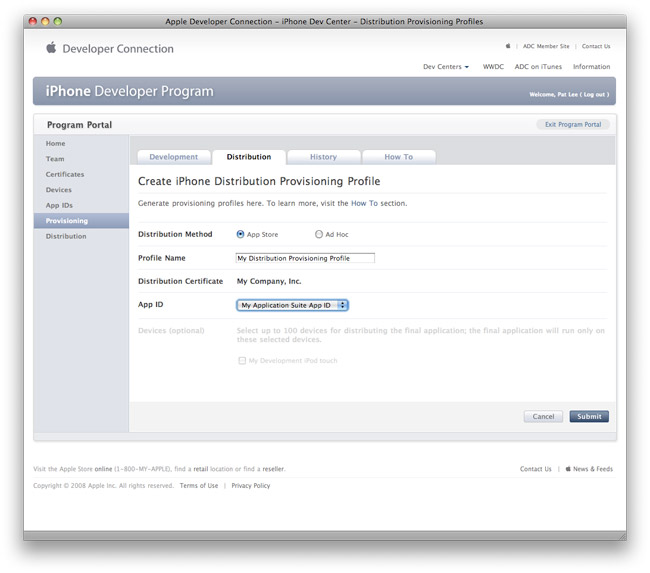Viewport: 650px width, 573px height.
Task: Open Team in the sidebar
Action: 55,159
